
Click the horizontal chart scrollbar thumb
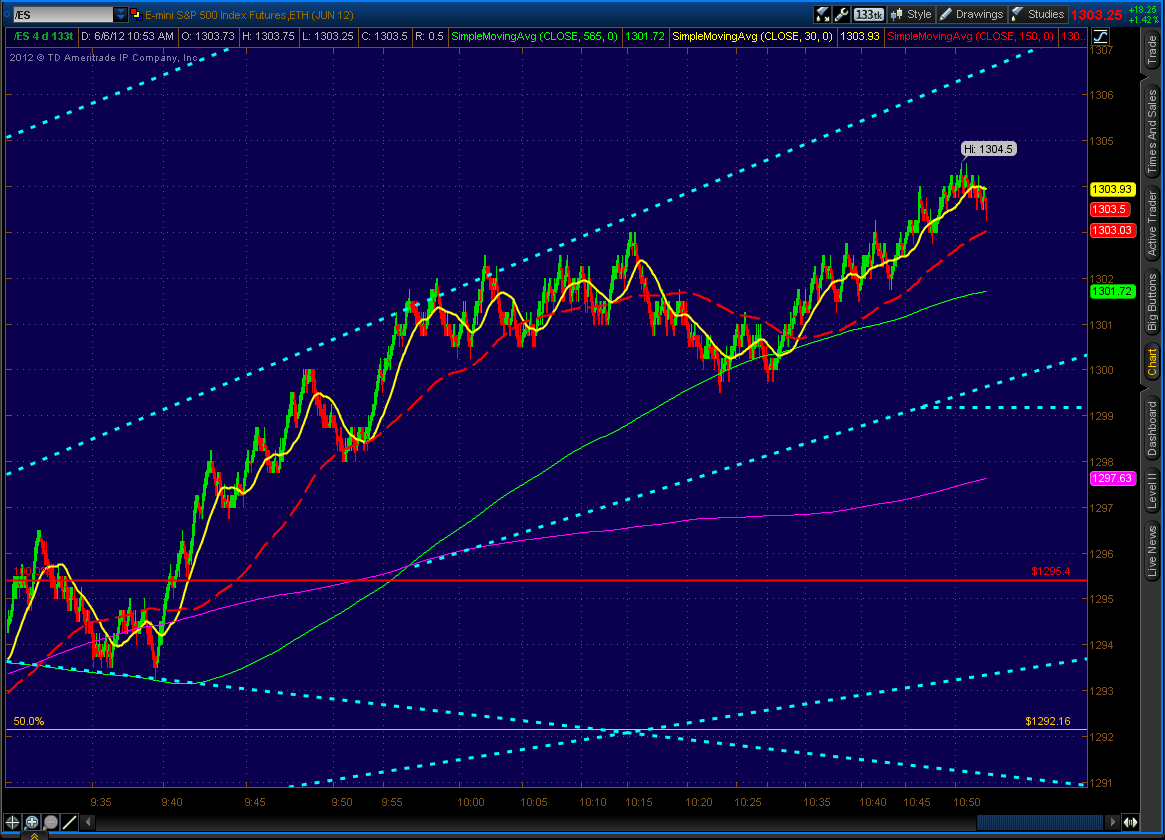tap(1039, 822)
